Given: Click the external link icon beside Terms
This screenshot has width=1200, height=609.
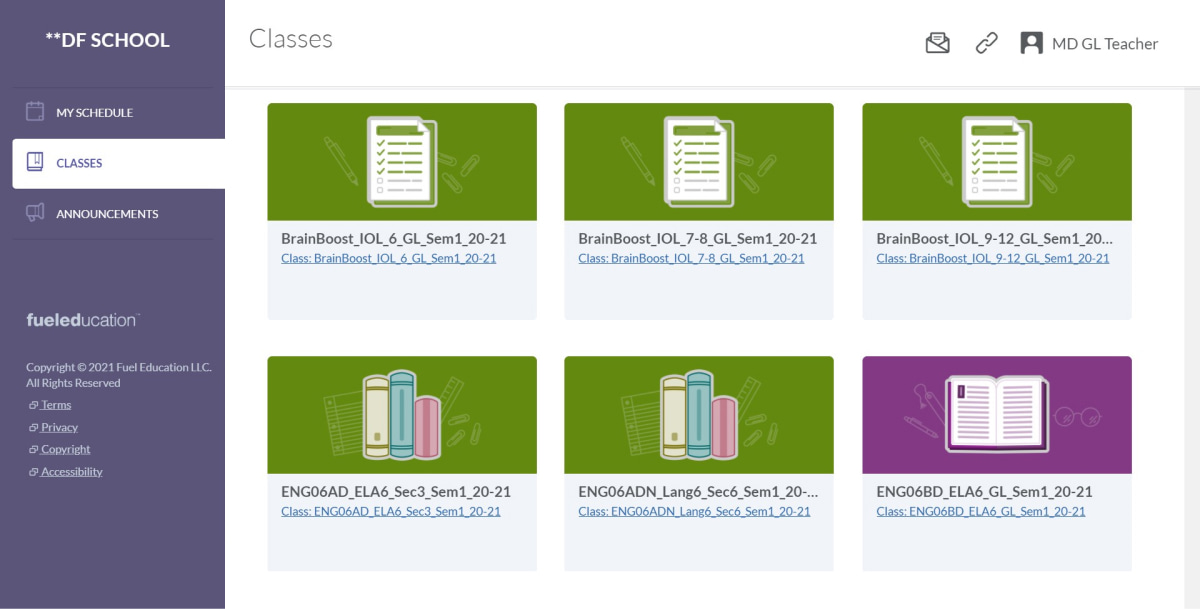Looking at the screenshot, I should tap(33, 405).
